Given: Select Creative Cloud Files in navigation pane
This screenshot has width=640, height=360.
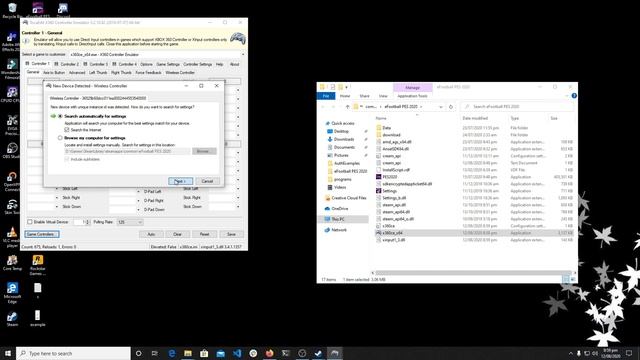Looking at the screenshot, I should 349,198.
